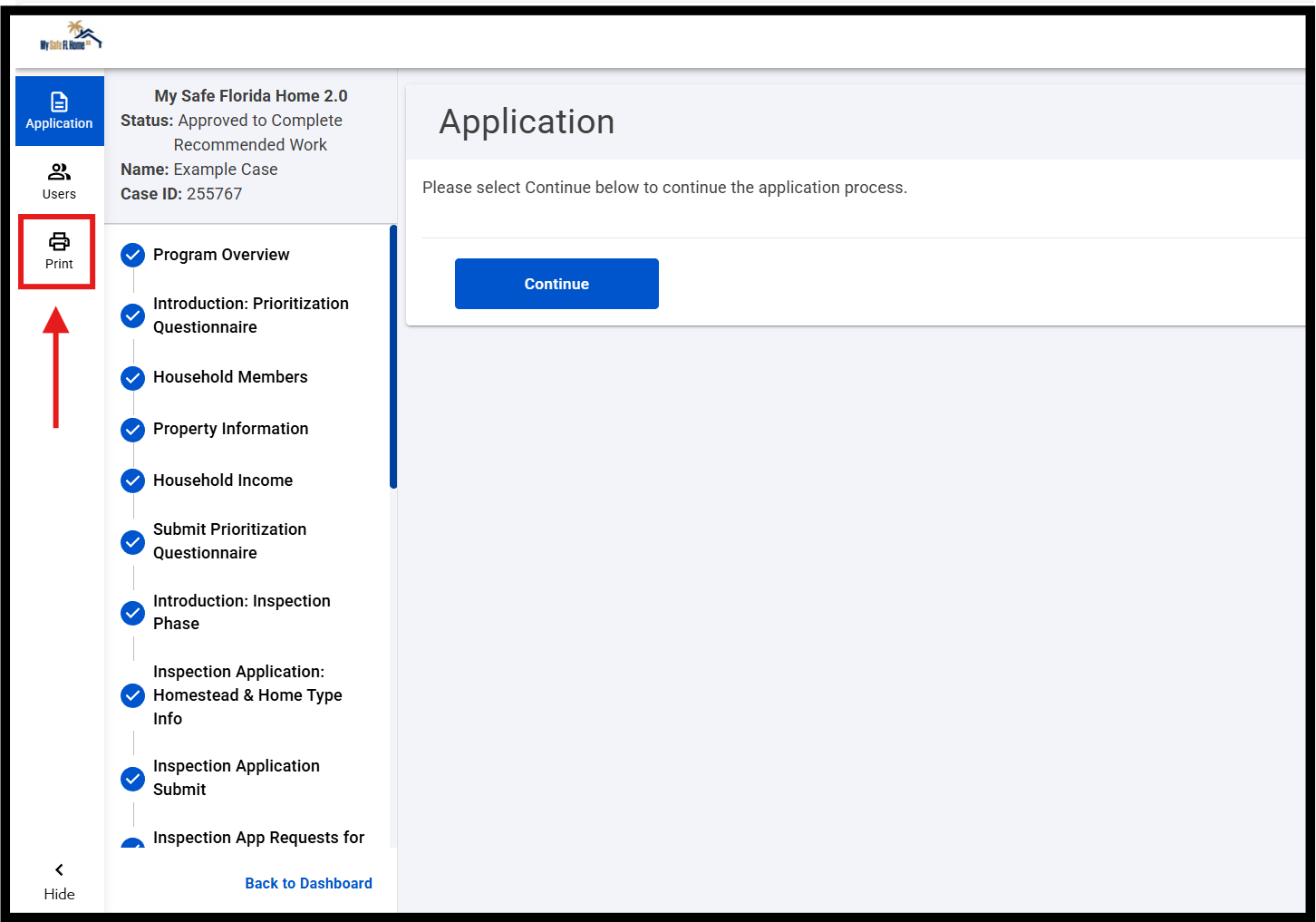Open Inspection Application: Homestead & Home Type Info
1316x922 pixels.
(247, 695)
